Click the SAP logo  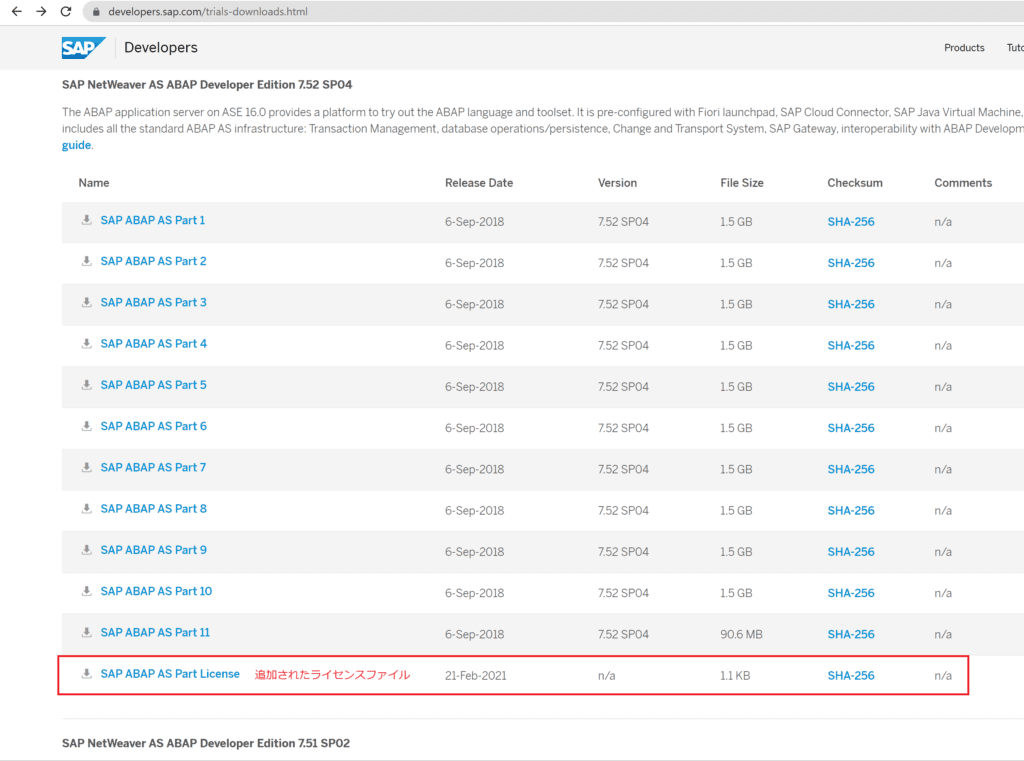[84, 48]
